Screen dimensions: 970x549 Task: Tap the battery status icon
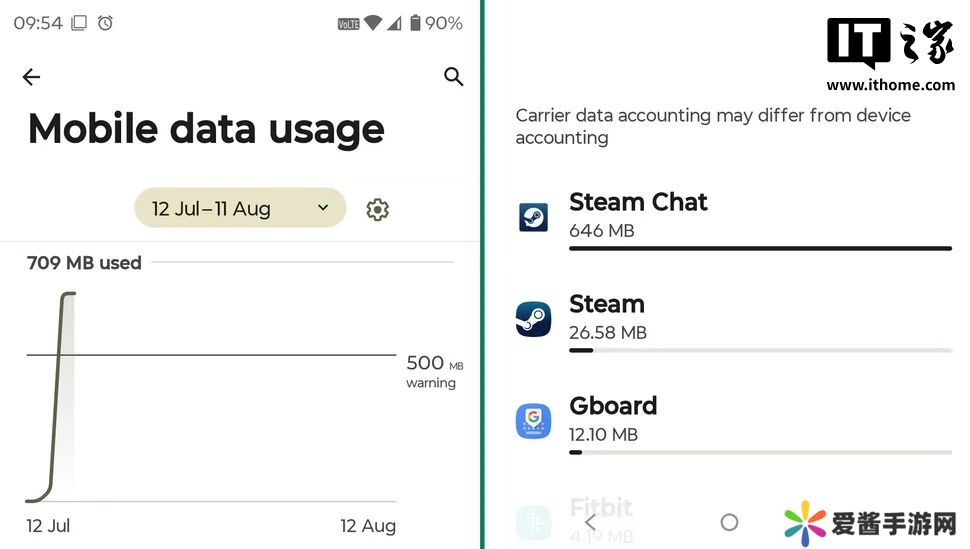pyautogui.click(x=414, y=23)
